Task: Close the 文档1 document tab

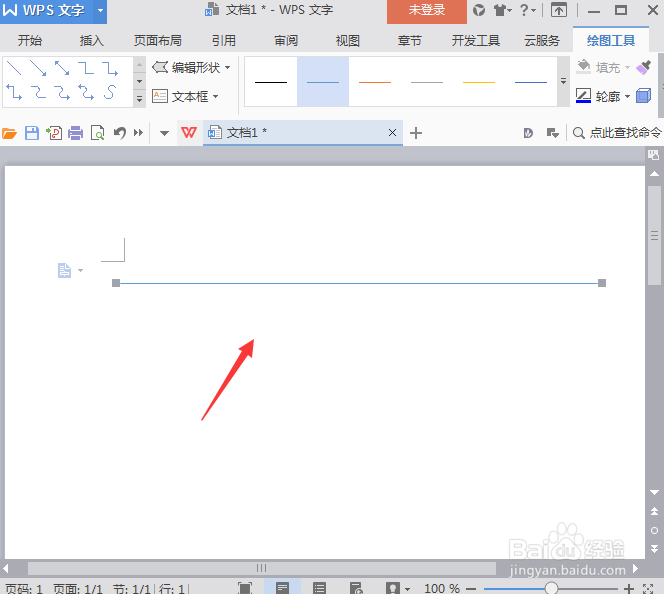Action: click(x=393, y=133)
